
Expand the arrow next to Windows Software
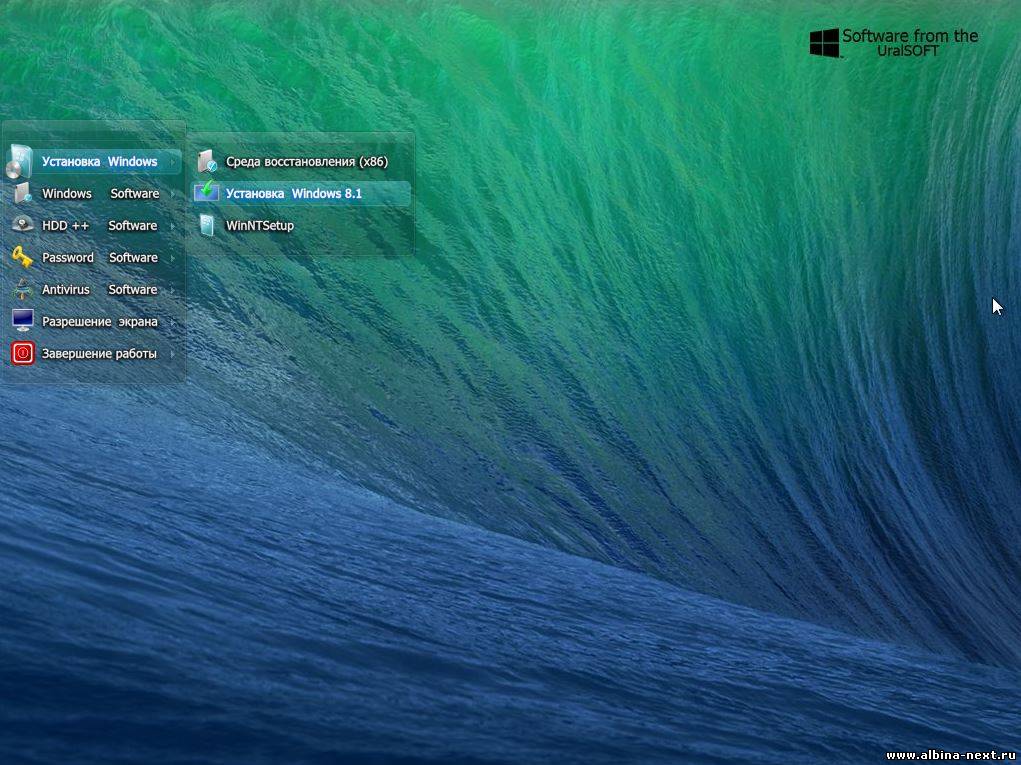[173, 193]
